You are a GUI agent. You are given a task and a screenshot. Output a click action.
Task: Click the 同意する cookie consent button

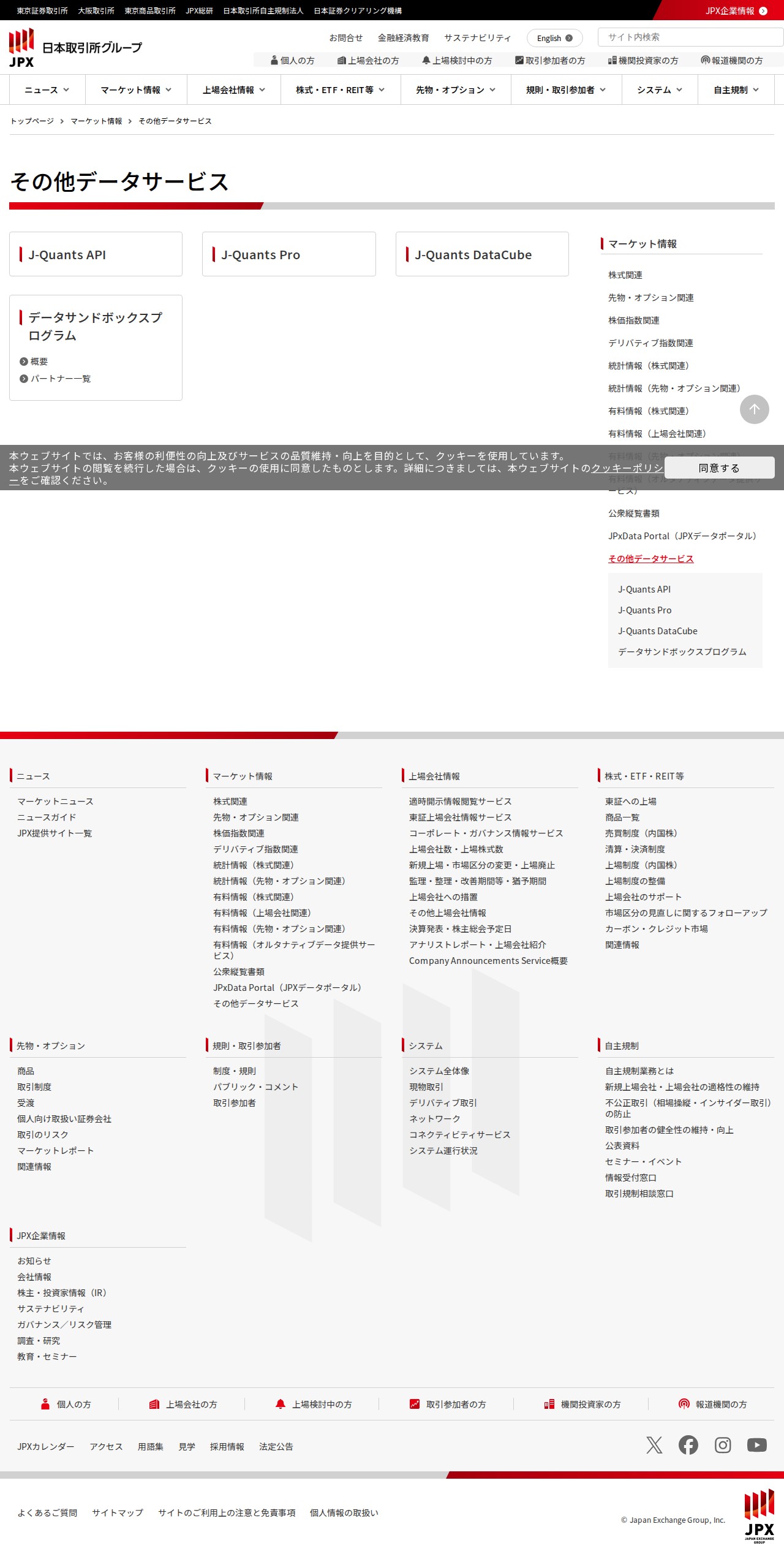click(719, 468)
